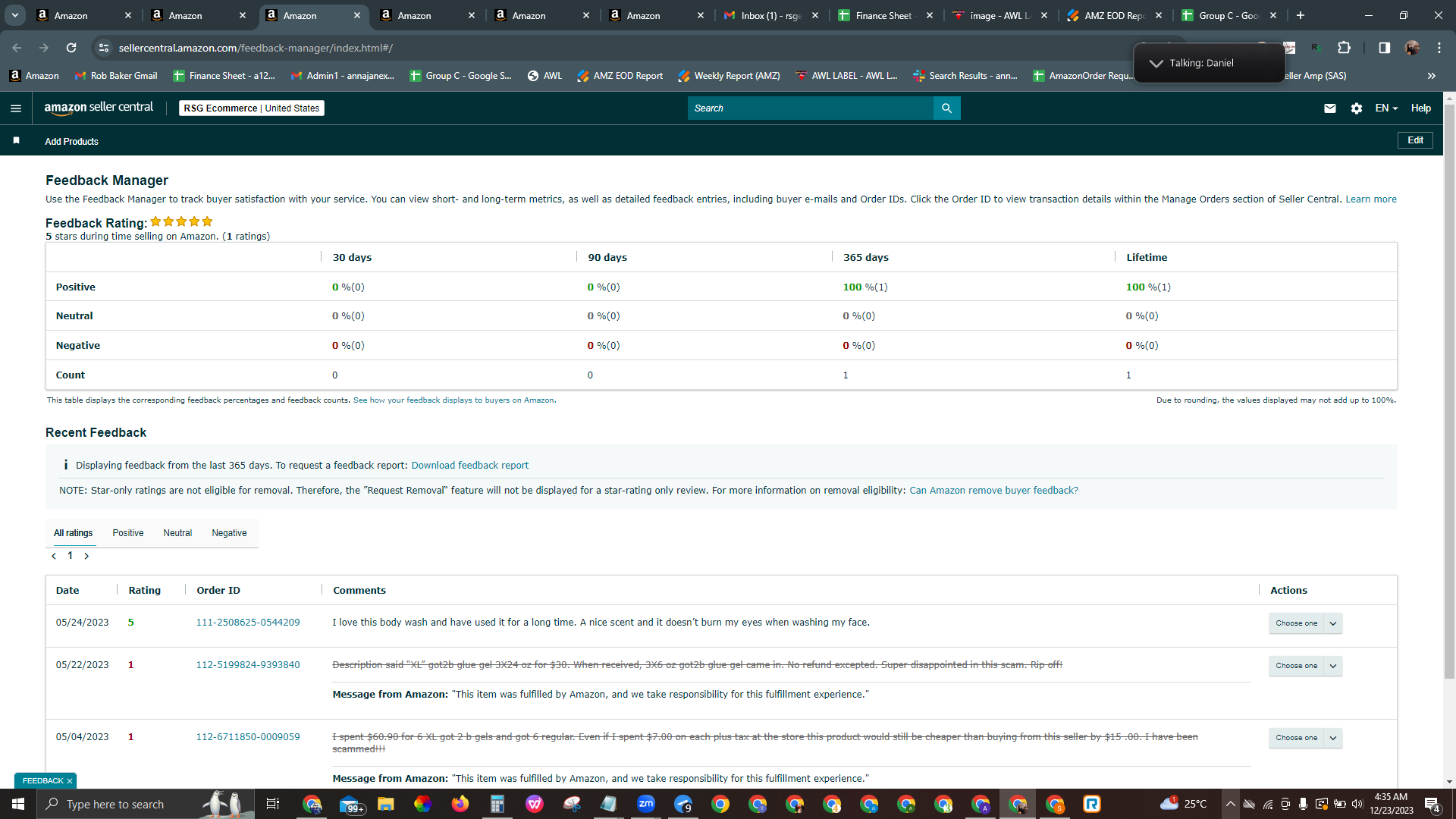1456x819 pixels.
Task: Show hidden system tray icons
Action: click(1230, 804)
